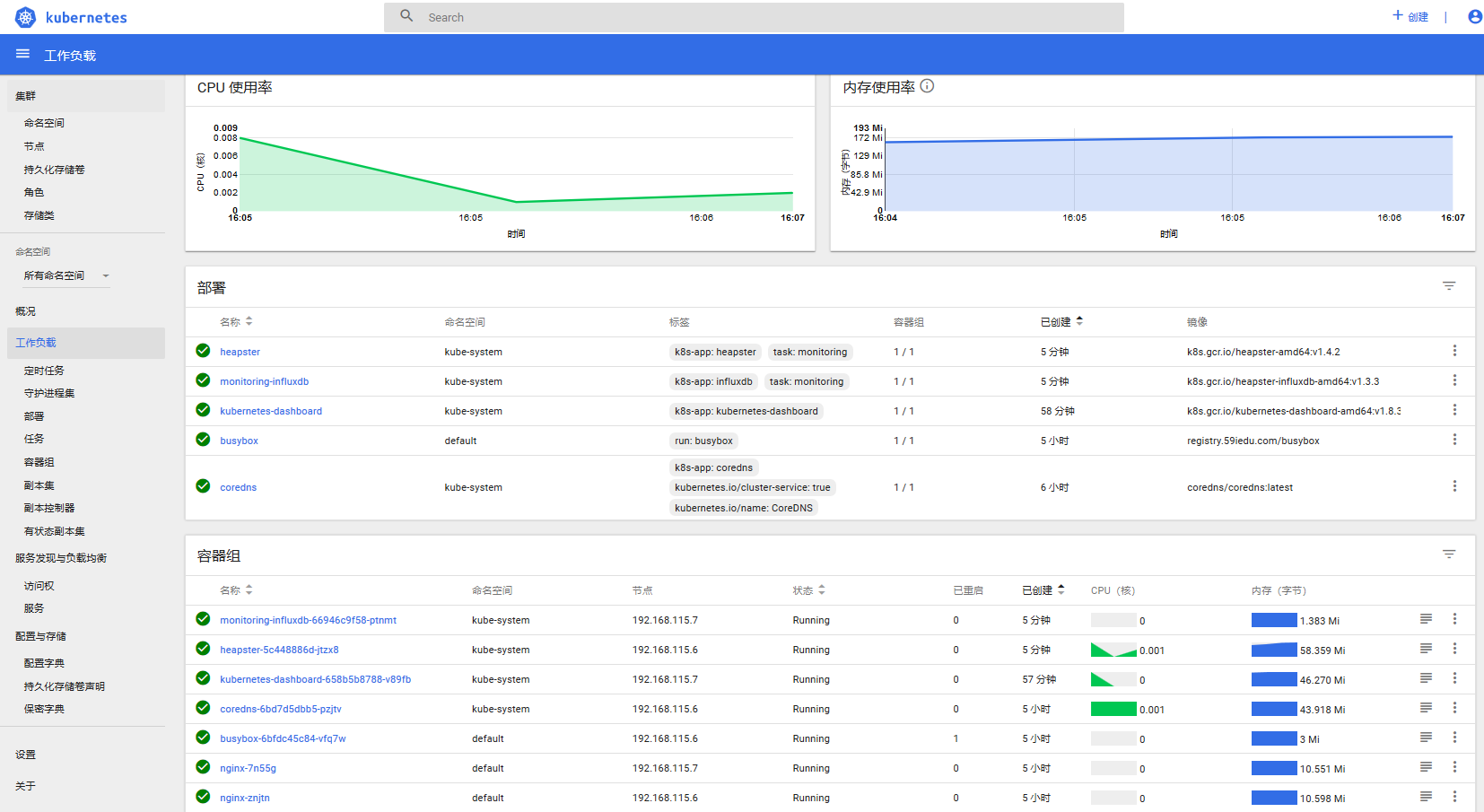Open the filter icon in the Pods card
This screenshot has height=812, width=1484.
[x=1448, y=554]
